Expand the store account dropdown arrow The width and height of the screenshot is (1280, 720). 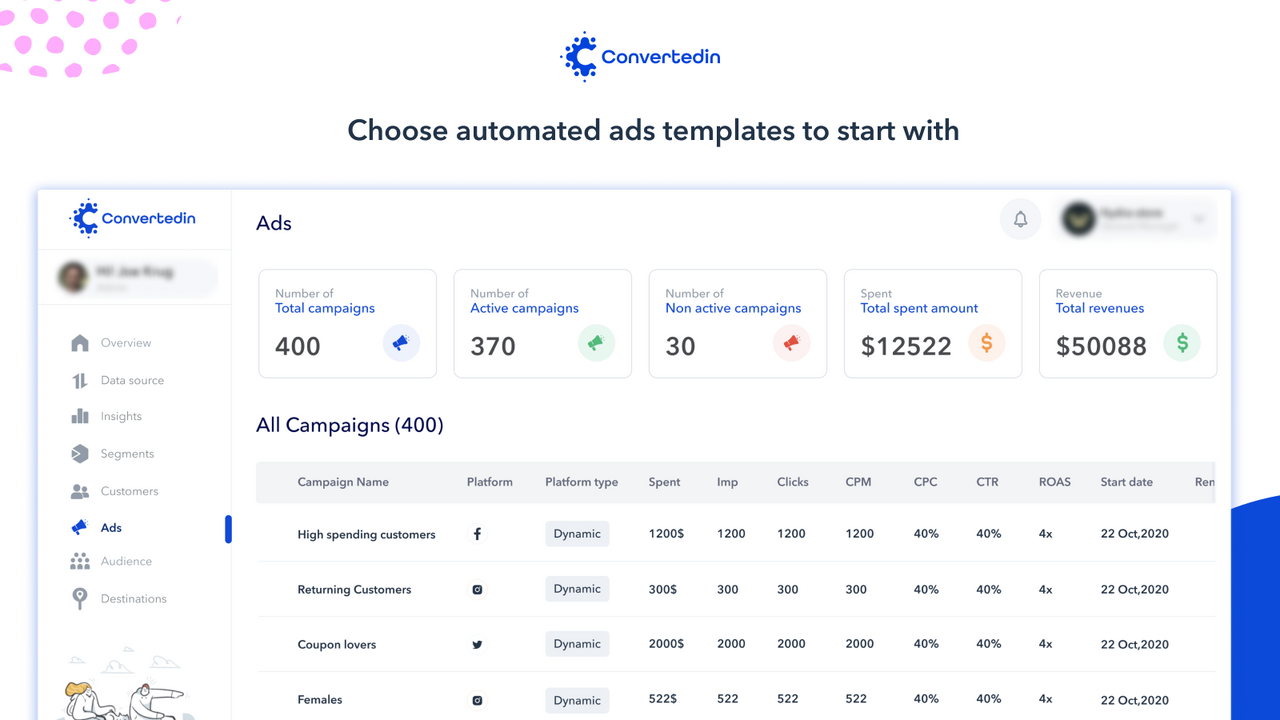click(1199, 219)
